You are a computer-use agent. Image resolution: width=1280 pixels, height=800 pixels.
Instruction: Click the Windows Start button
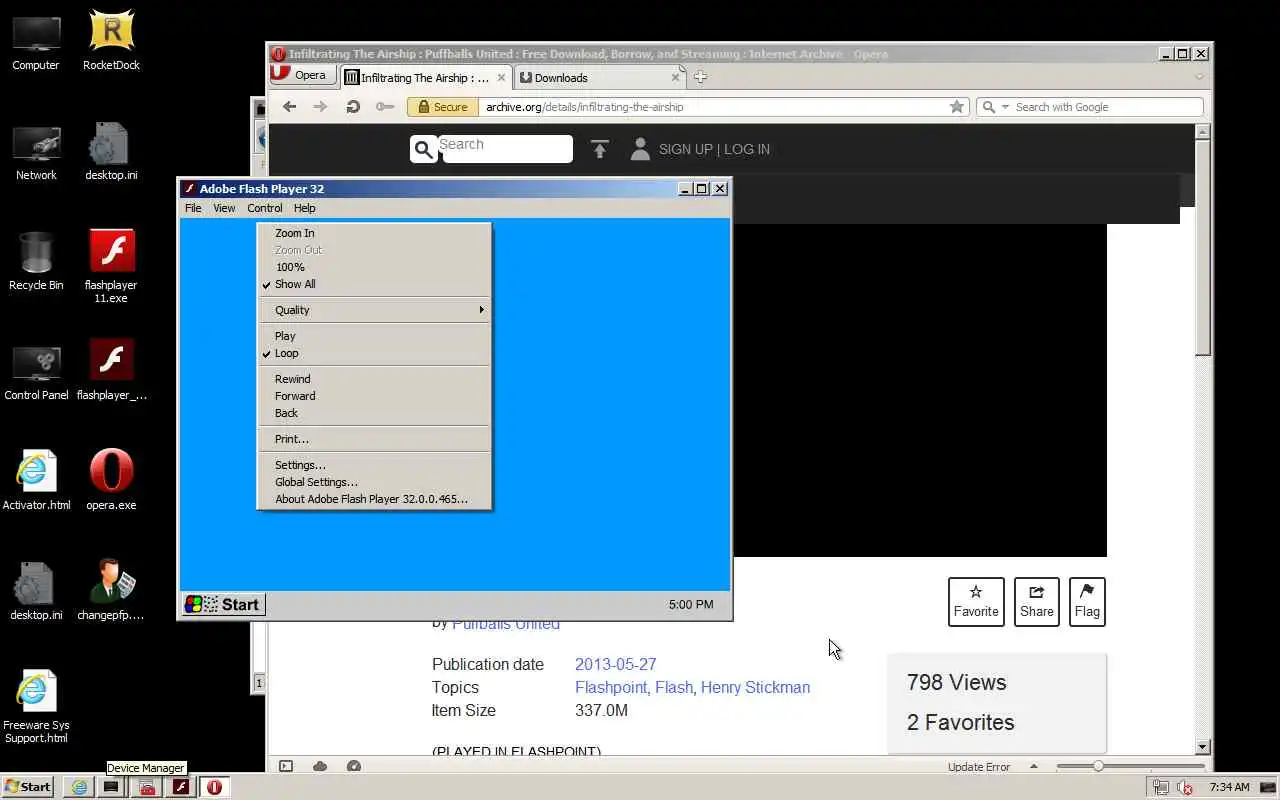[x=28, y=787]
